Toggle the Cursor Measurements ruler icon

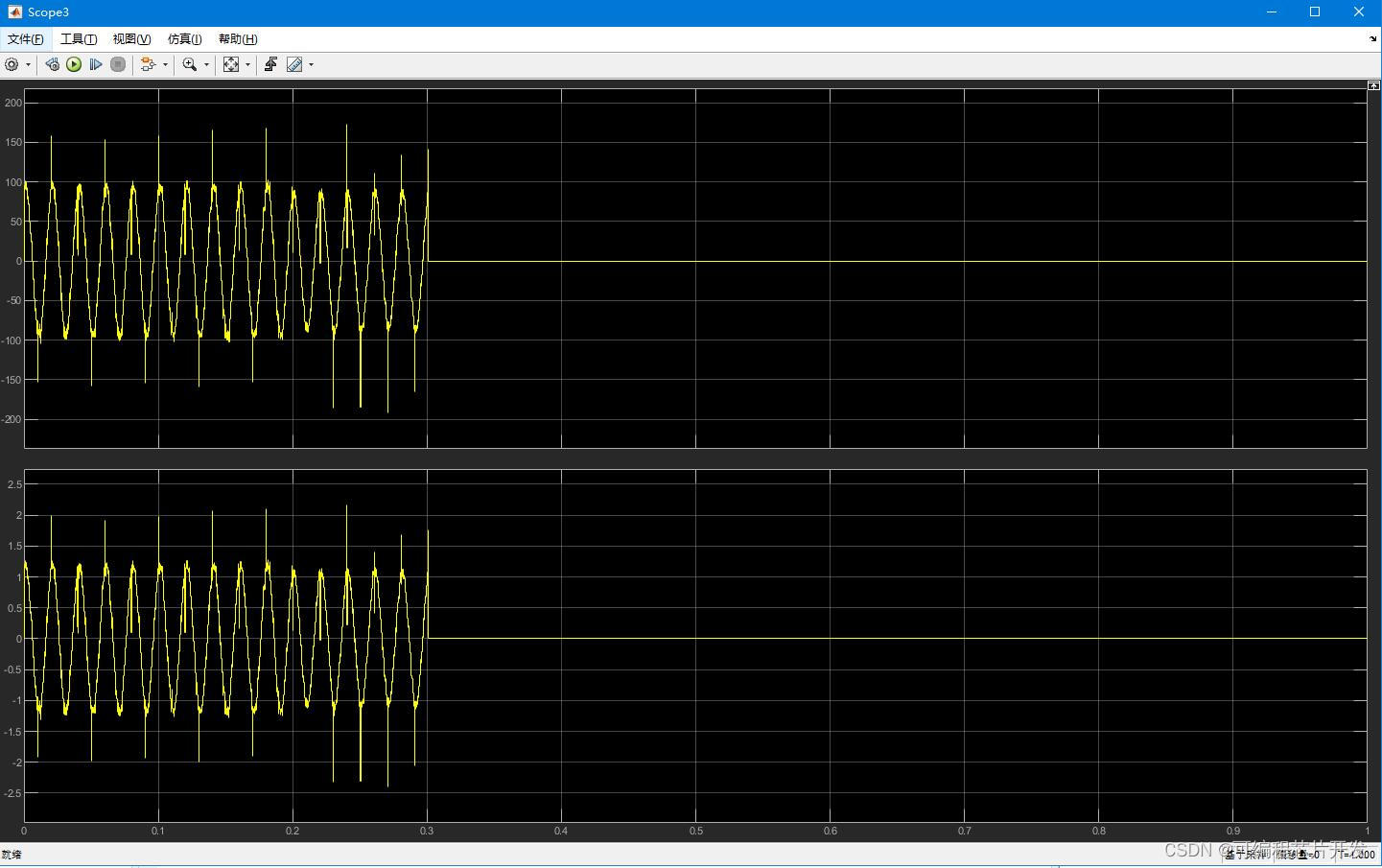click(294, 64)
